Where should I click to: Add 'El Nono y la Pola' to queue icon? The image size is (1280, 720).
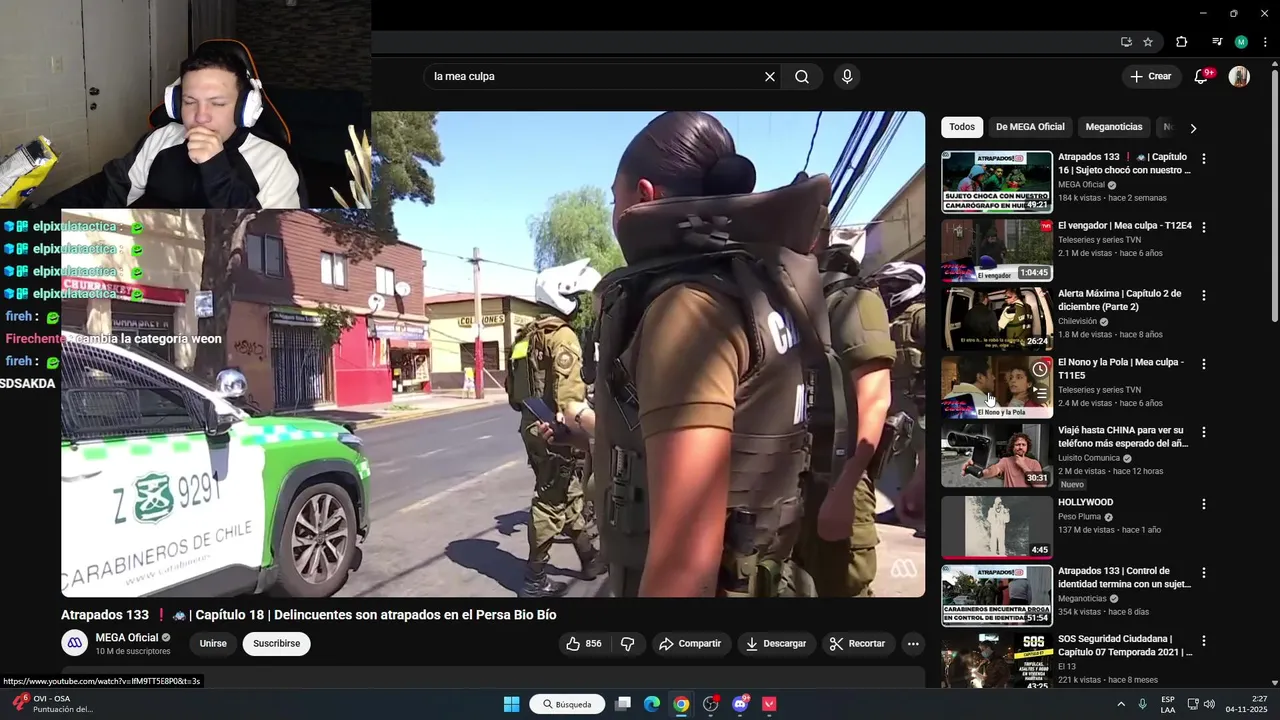pos(1040,394)
